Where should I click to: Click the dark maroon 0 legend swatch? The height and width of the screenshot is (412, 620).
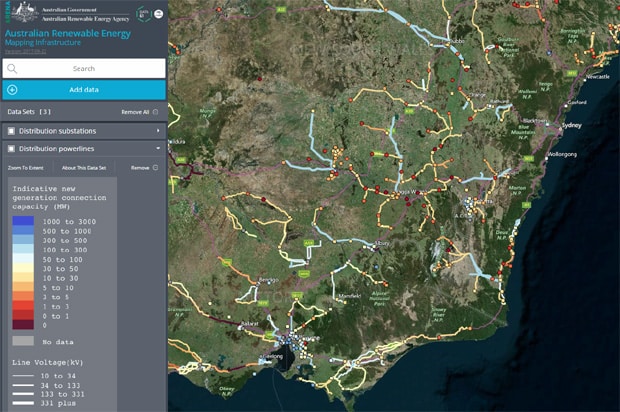click(23, 325)
